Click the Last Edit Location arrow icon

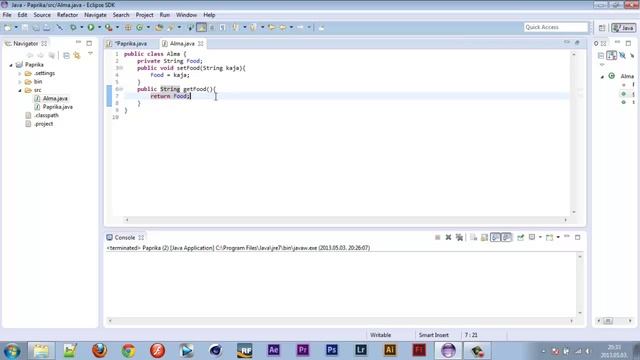click(x=271, y=27)
